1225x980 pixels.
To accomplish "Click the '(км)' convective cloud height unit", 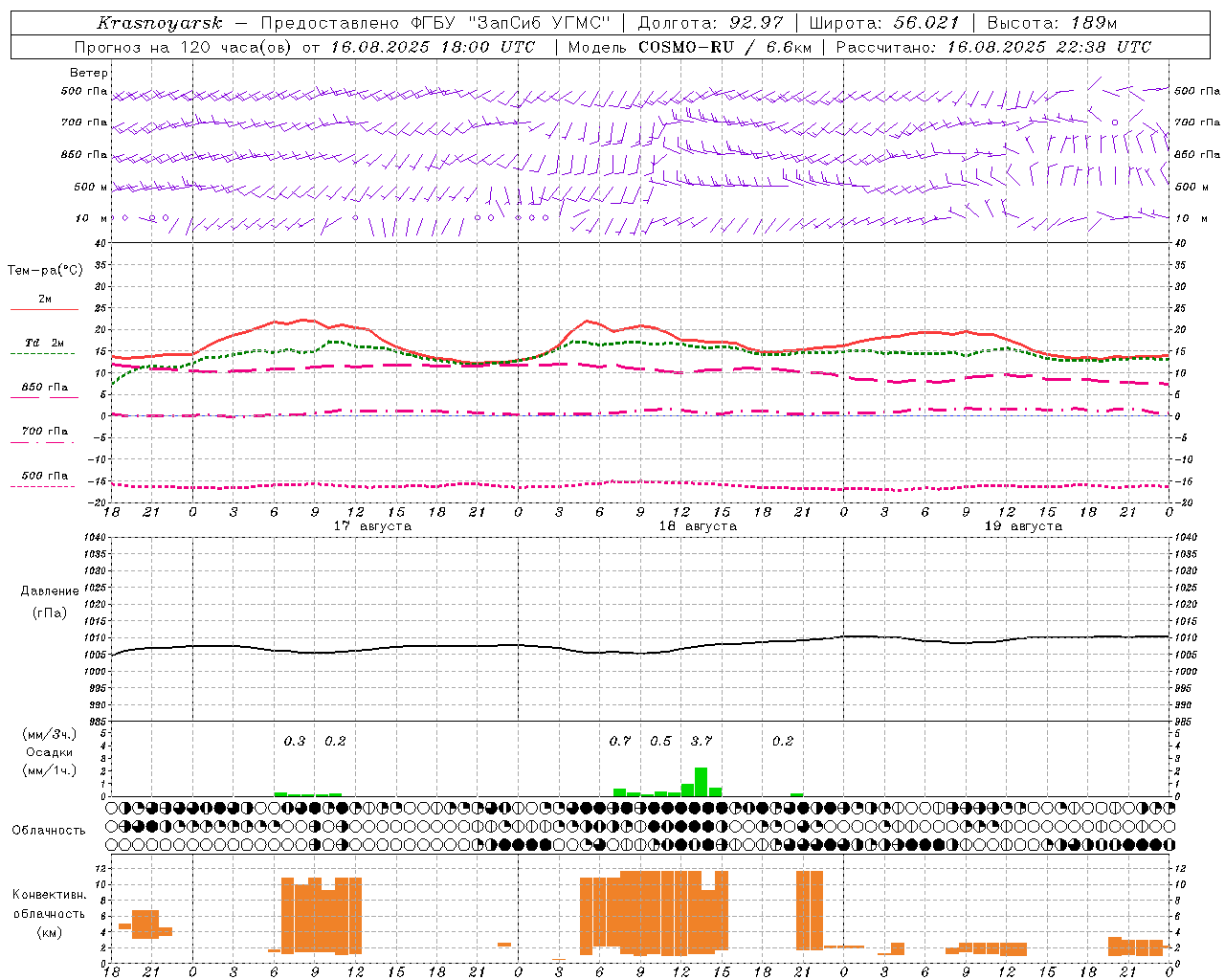I will [x=49, y=932].
